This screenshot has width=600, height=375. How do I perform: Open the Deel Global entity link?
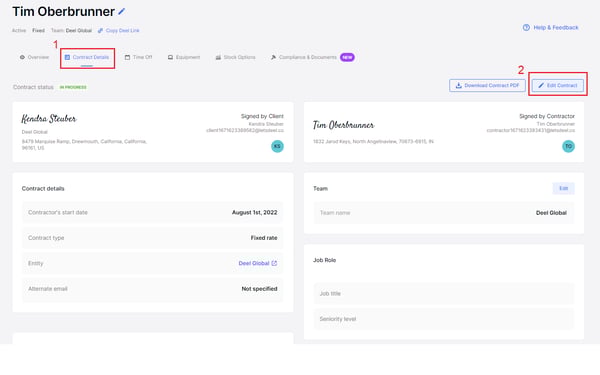pos(254,263)
